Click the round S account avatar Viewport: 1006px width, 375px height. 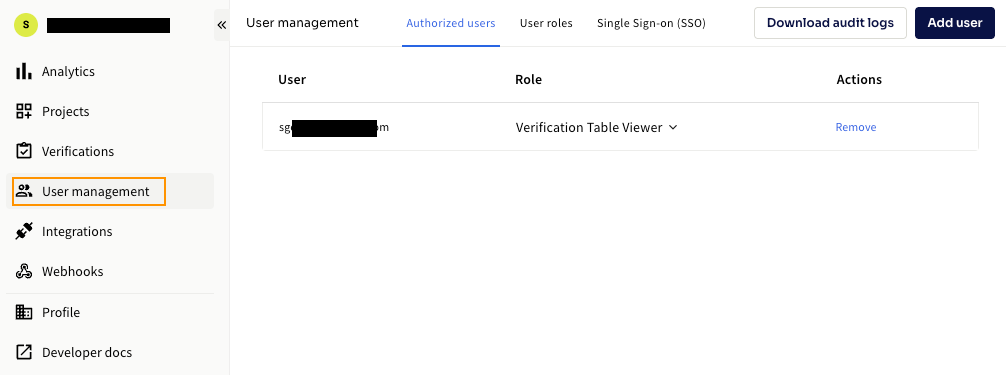coord(26,25)
